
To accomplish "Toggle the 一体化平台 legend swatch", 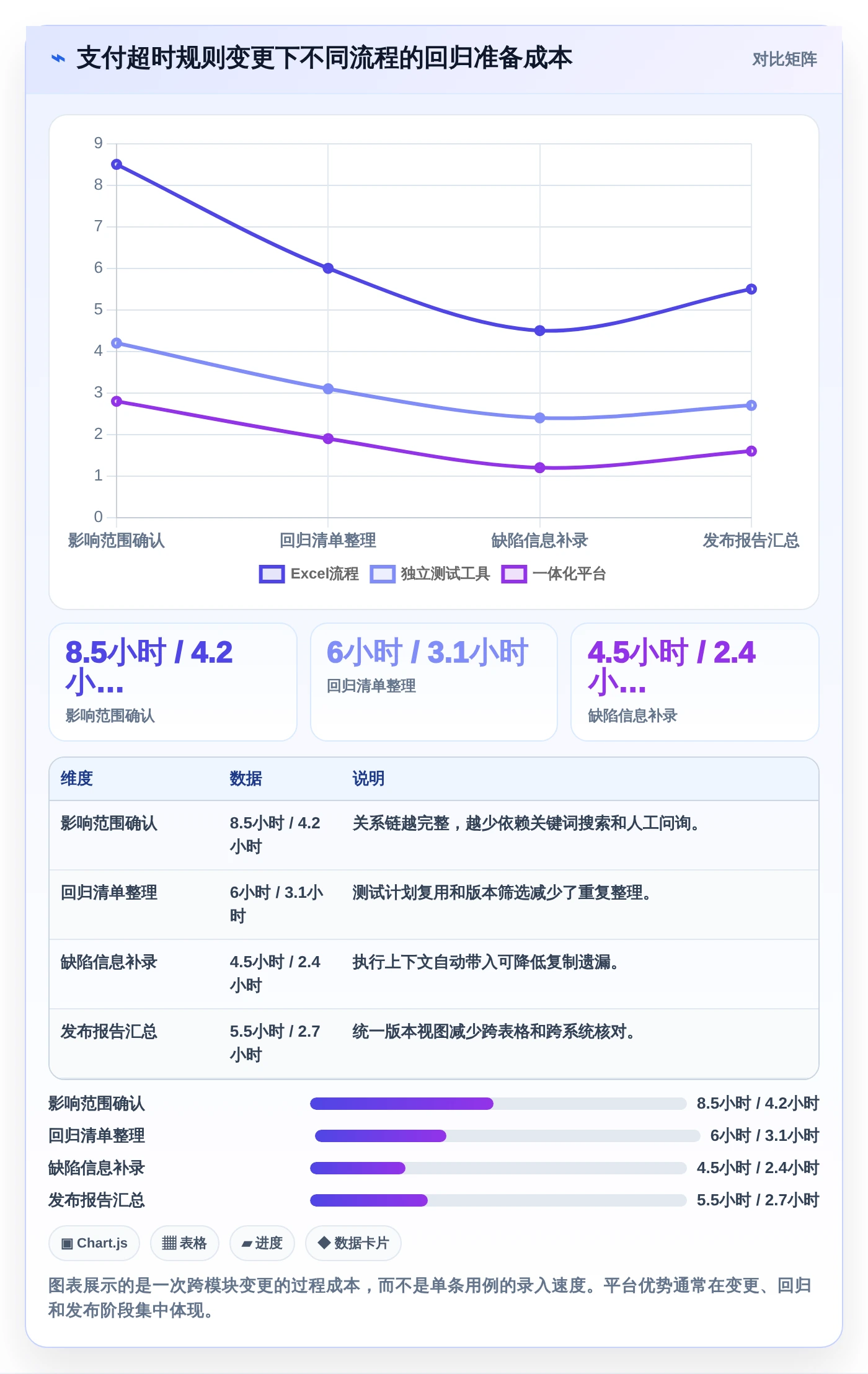I will 514,574.
